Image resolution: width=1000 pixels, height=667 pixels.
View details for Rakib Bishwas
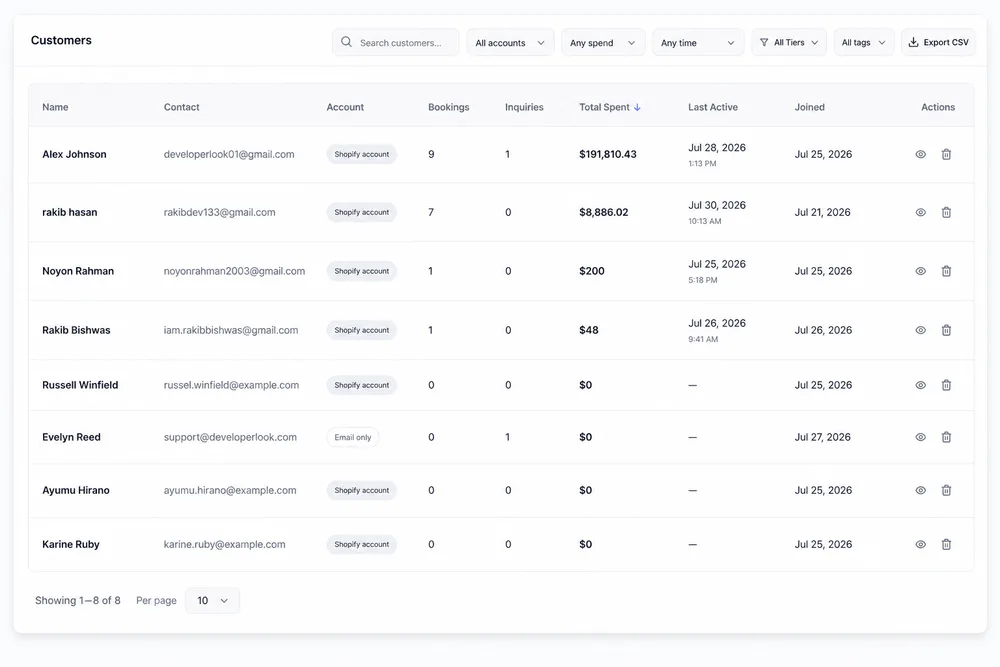pyautogui.click(x=920, y=330)
